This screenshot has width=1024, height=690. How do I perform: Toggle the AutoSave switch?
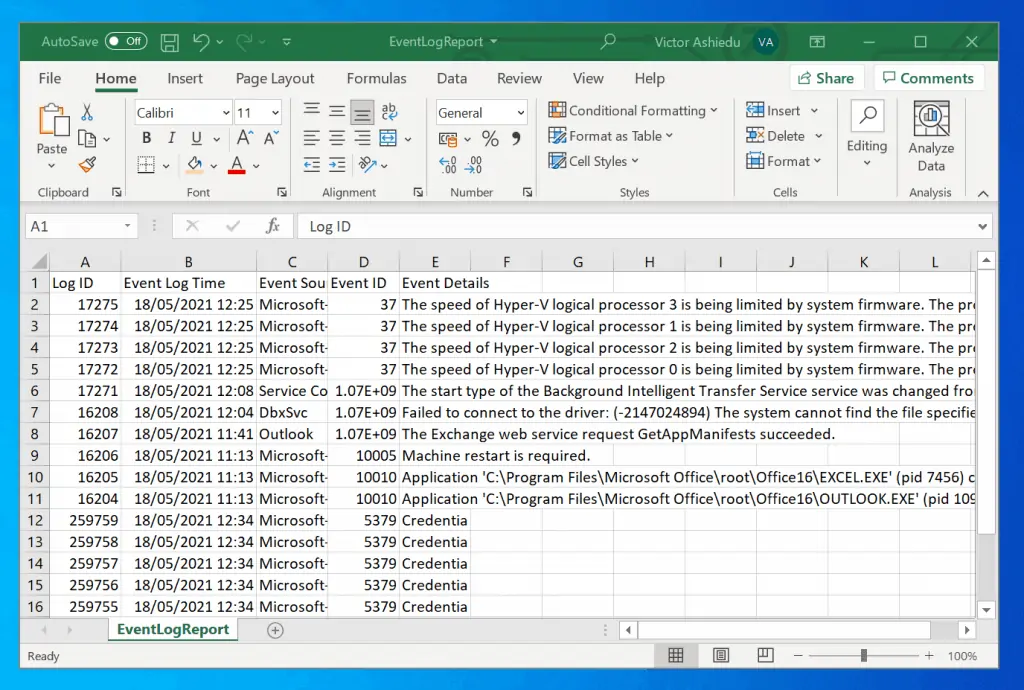click(125, 42)
